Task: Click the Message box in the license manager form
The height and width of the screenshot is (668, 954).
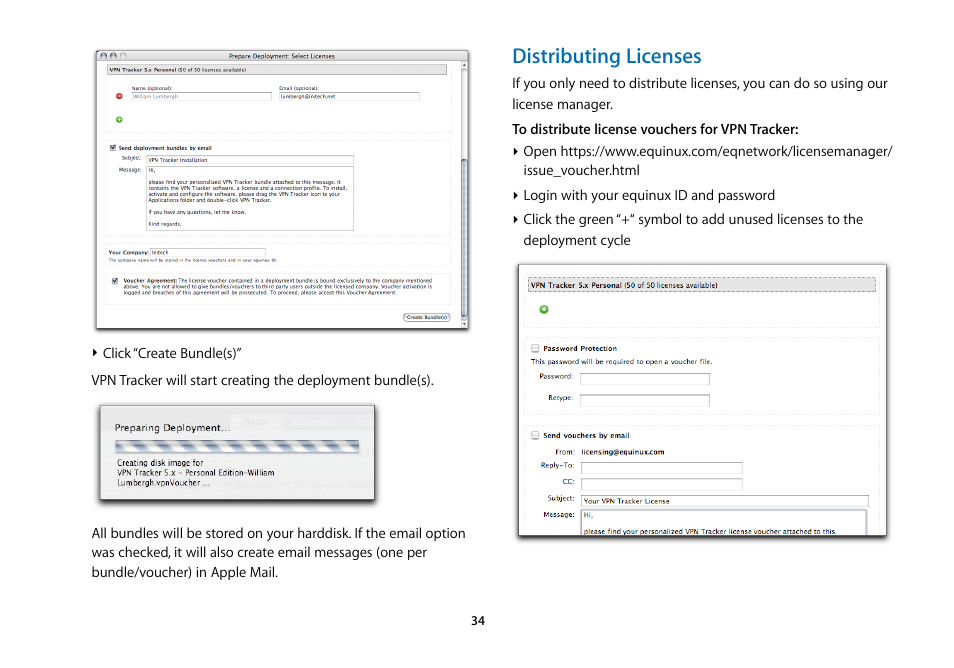Action: coord(723,523)
